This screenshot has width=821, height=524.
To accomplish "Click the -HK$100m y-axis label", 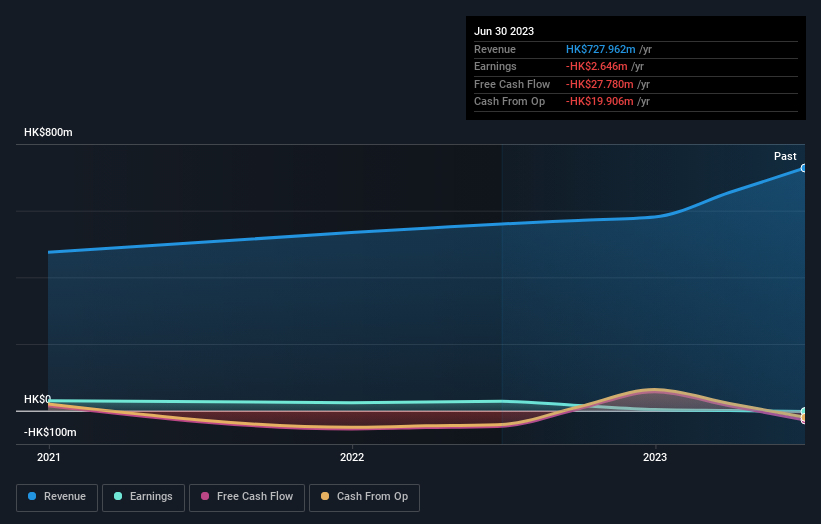I will click(x=50, y=432).
